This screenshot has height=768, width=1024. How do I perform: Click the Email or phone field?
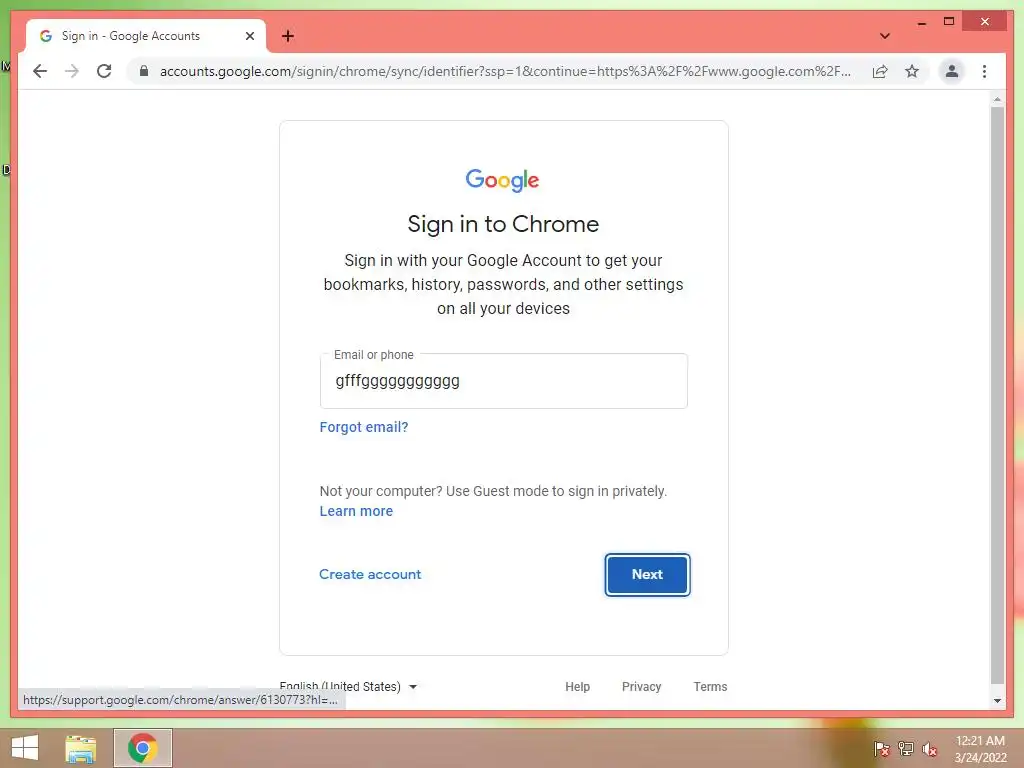(x=504, y=381)
